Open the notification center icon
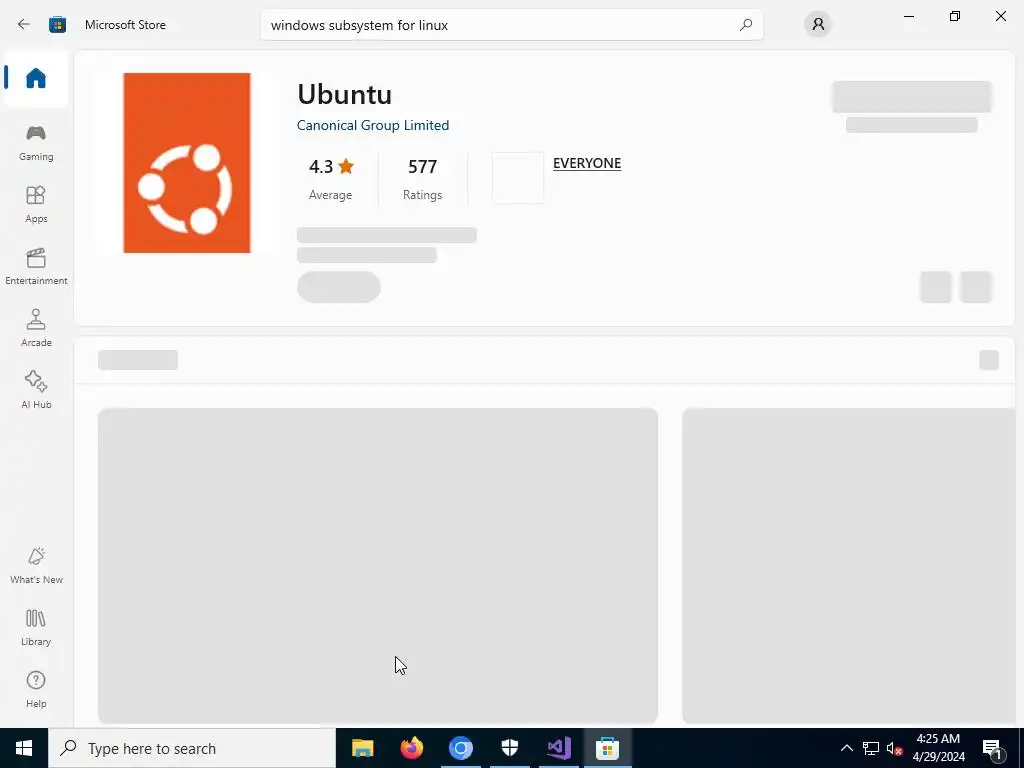 pyautogui.click(x=992, y=748)
